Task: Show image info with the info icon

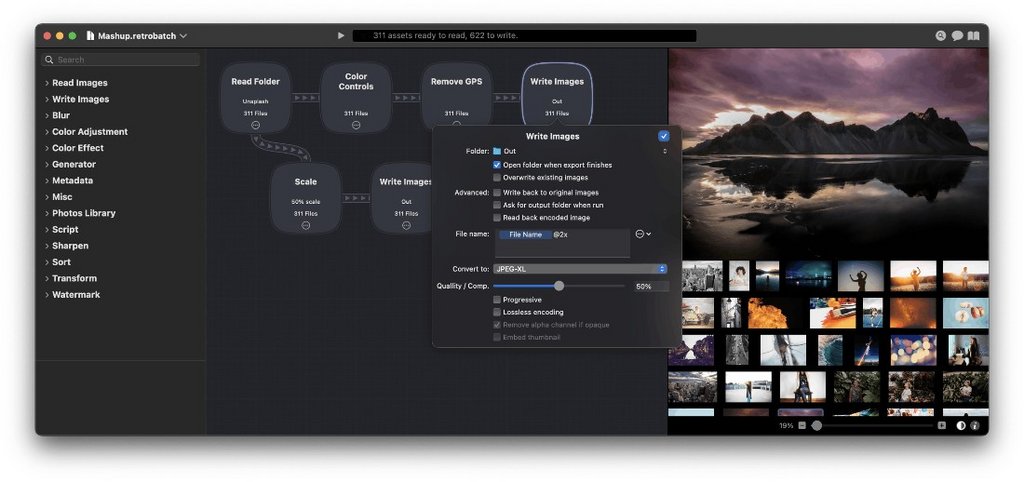Action: point(974,426)
